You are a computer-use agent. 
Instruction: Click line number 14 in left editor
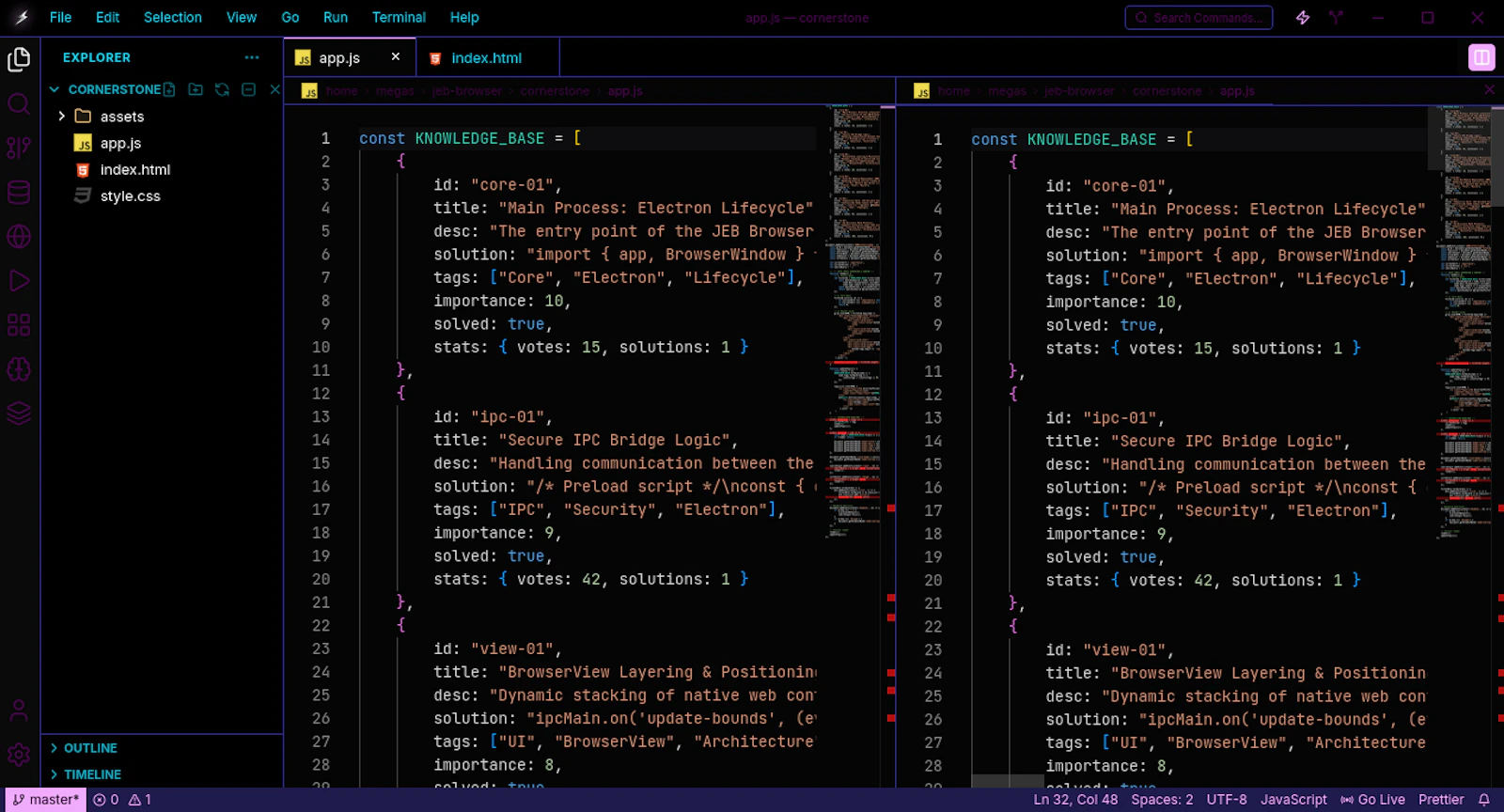pos(321,440)
